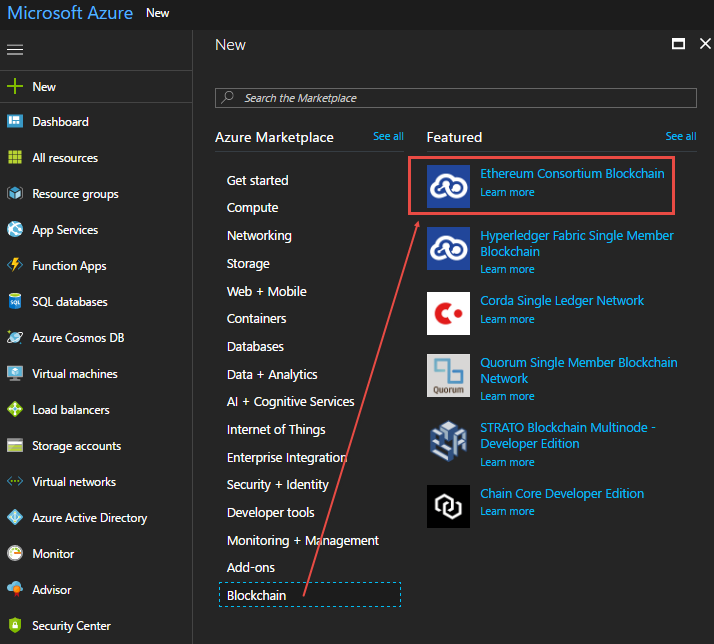Click the Hyperledger Fabric blockchain logo
The height and width of the screenshot is (644, 714).
click(x=448, y=248)
